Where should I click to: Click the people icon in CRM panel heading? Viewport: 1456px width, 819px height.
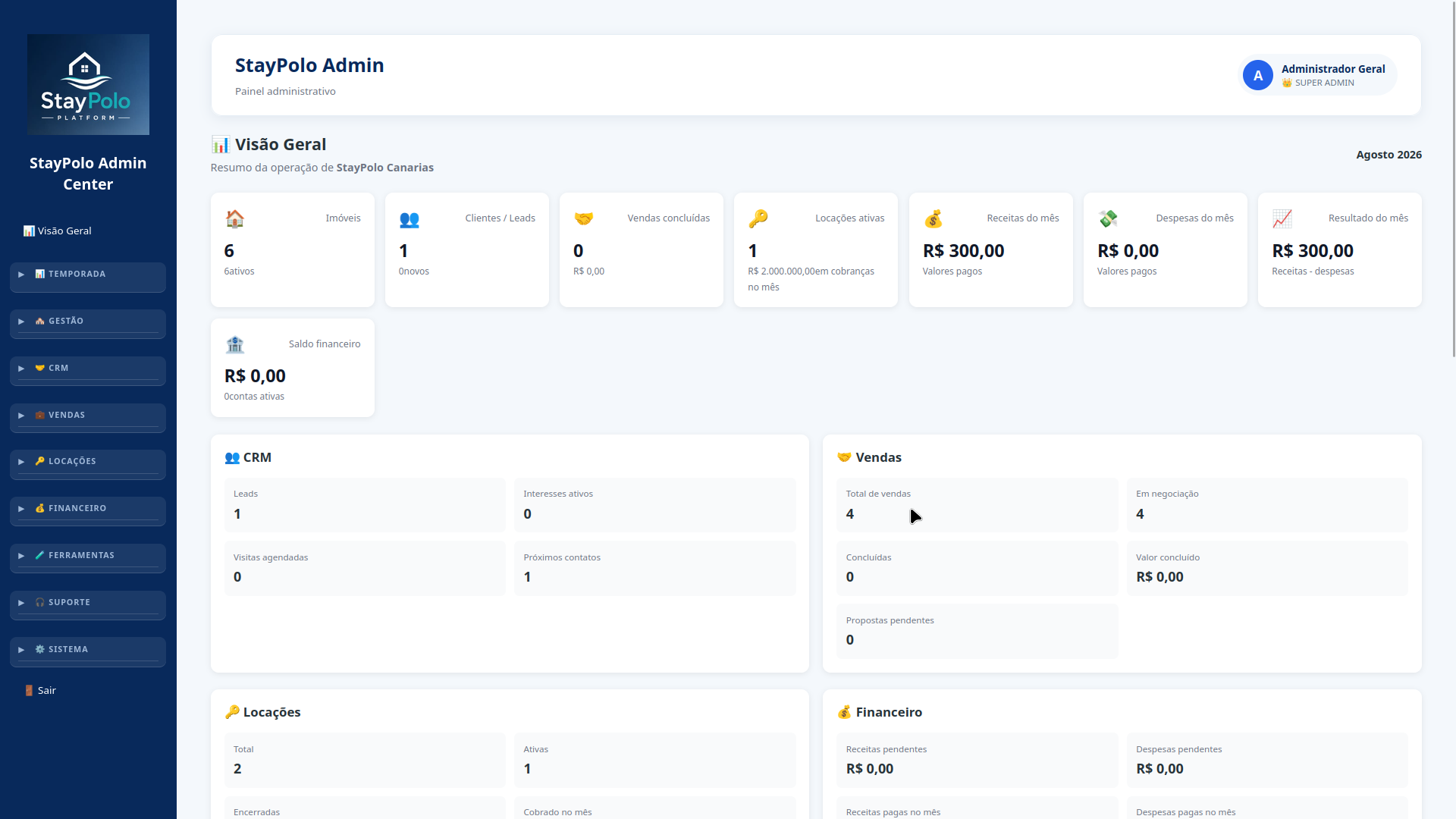point(232,457)
